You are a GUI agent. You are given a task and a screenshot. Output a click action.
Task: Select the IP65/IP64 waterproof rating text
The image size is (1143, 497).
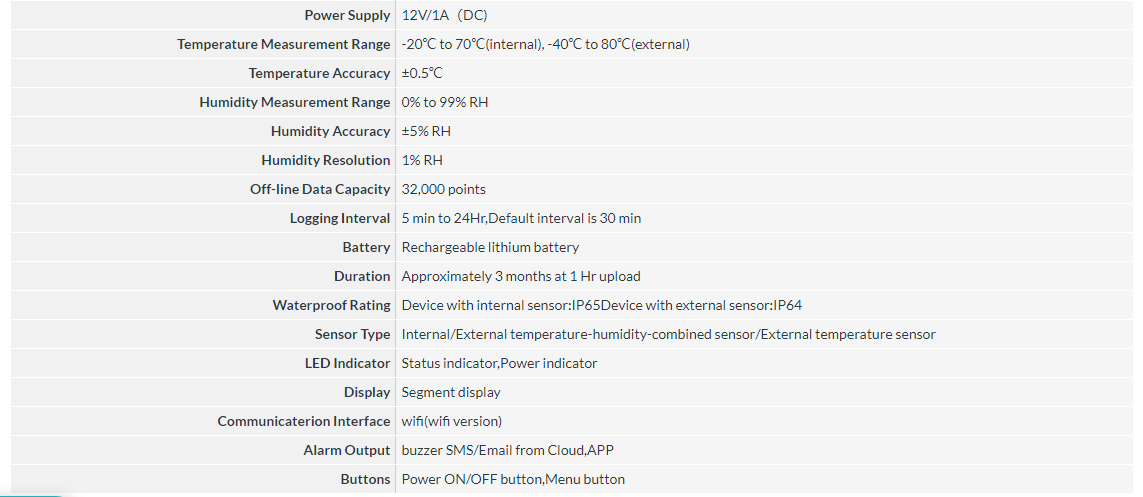pyautogui.click(x=601, y=305)
